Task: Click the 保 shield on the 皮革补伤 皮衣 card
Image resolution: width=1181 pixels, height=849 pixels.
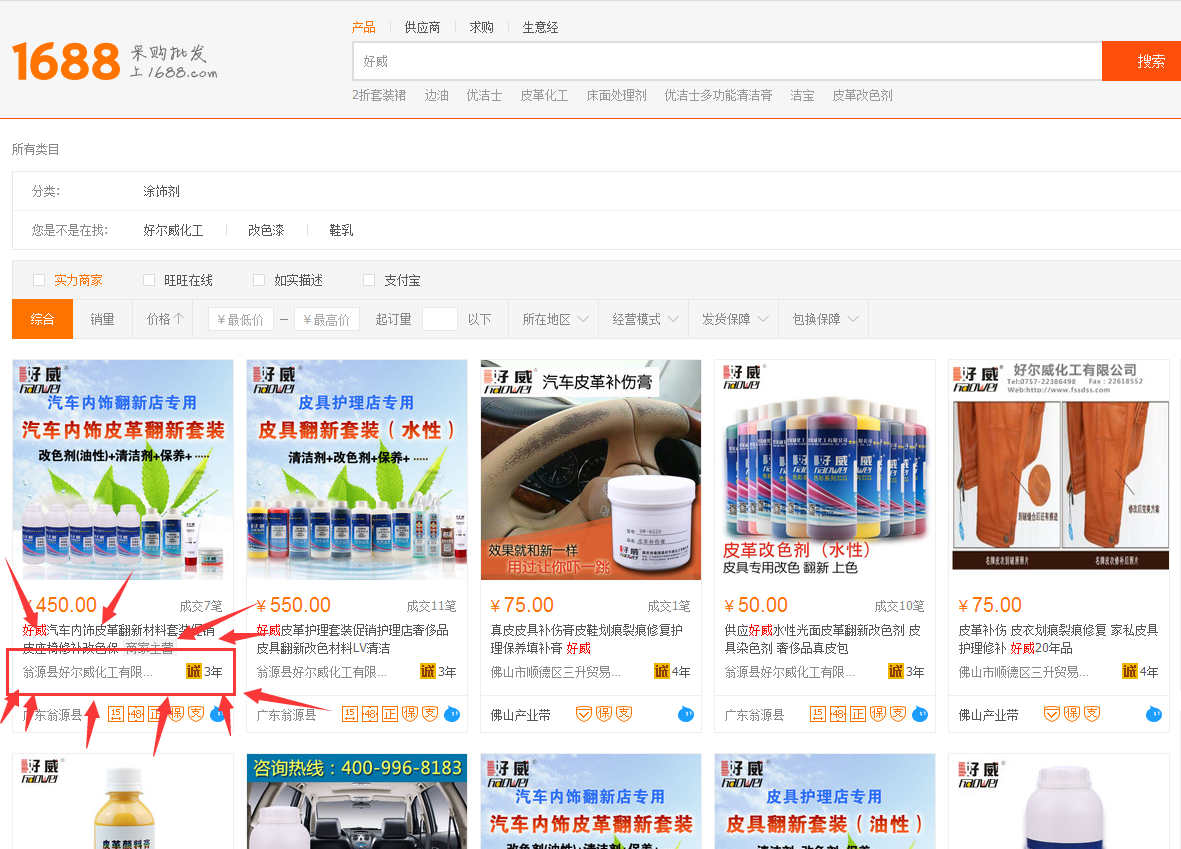Action: click(x=1073, y=714)
